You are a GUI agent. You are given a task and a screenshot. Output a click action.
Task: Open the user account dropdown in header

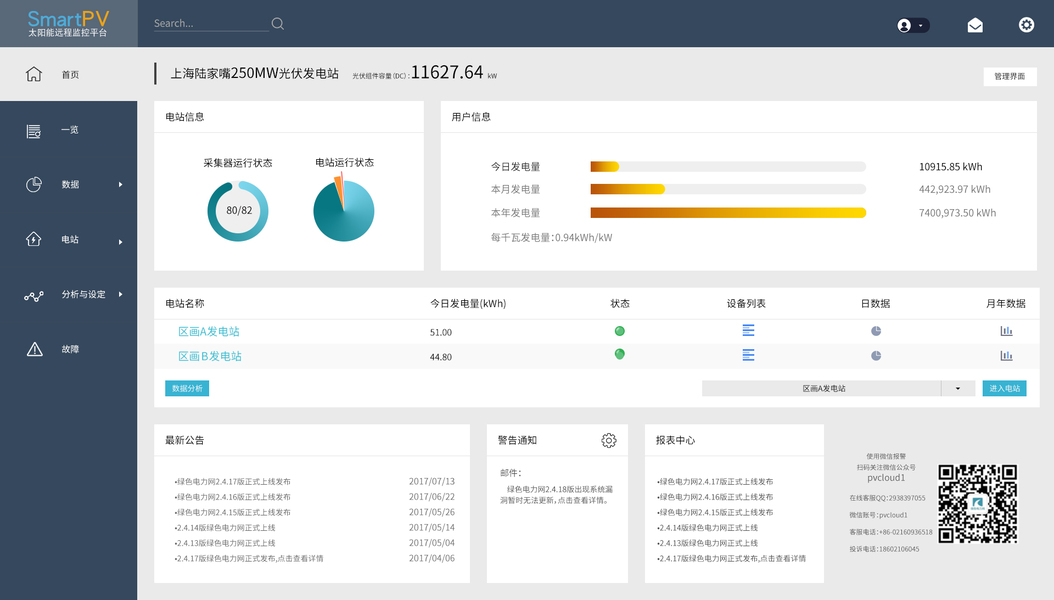pos(913,26)
